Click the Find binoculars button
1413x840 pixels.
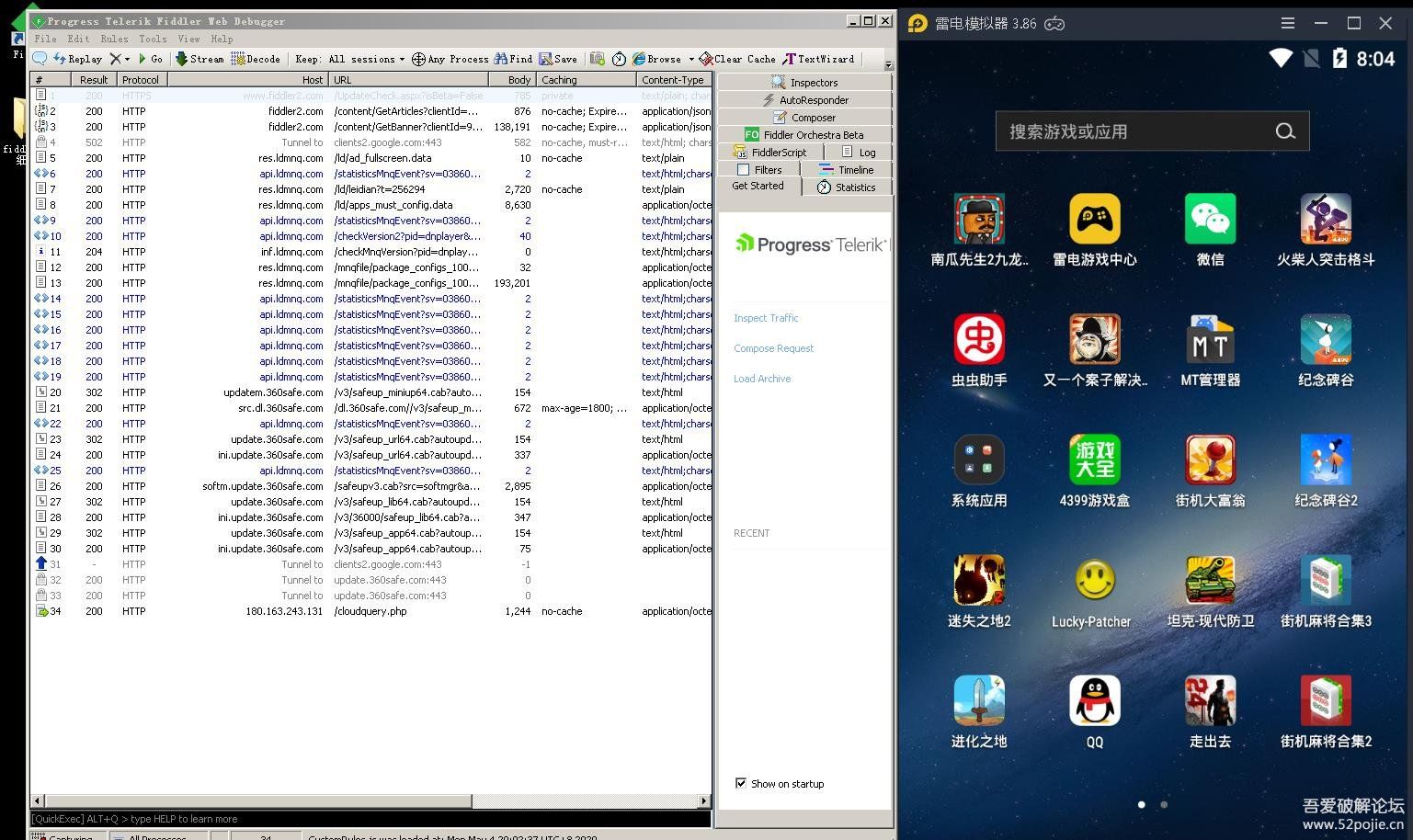coord(513,59)
